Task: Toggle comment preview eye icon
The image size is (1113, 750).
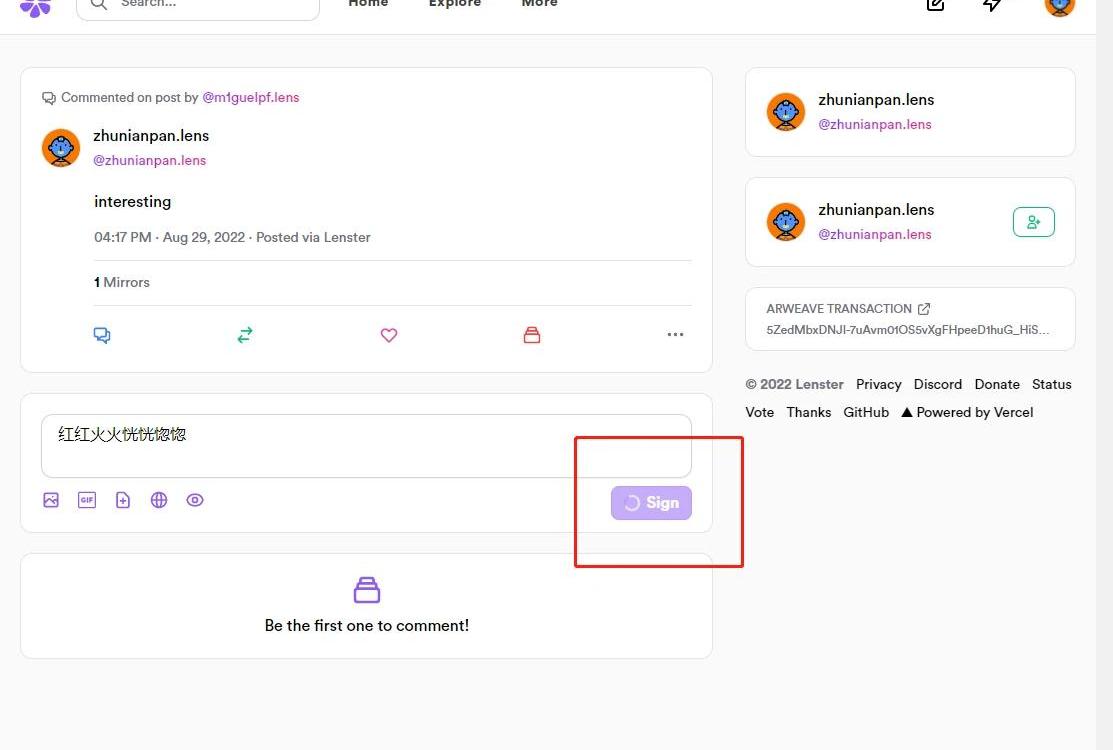Action: click(195, 500)
